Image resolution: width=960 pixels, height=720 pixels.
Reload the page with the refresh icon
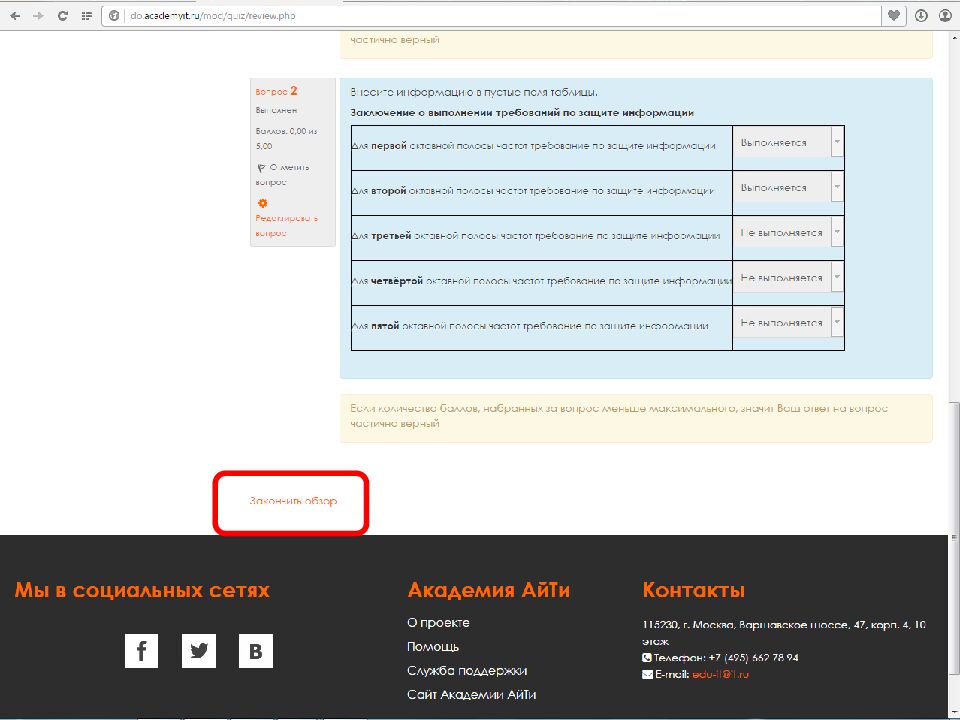coord(62,15)
